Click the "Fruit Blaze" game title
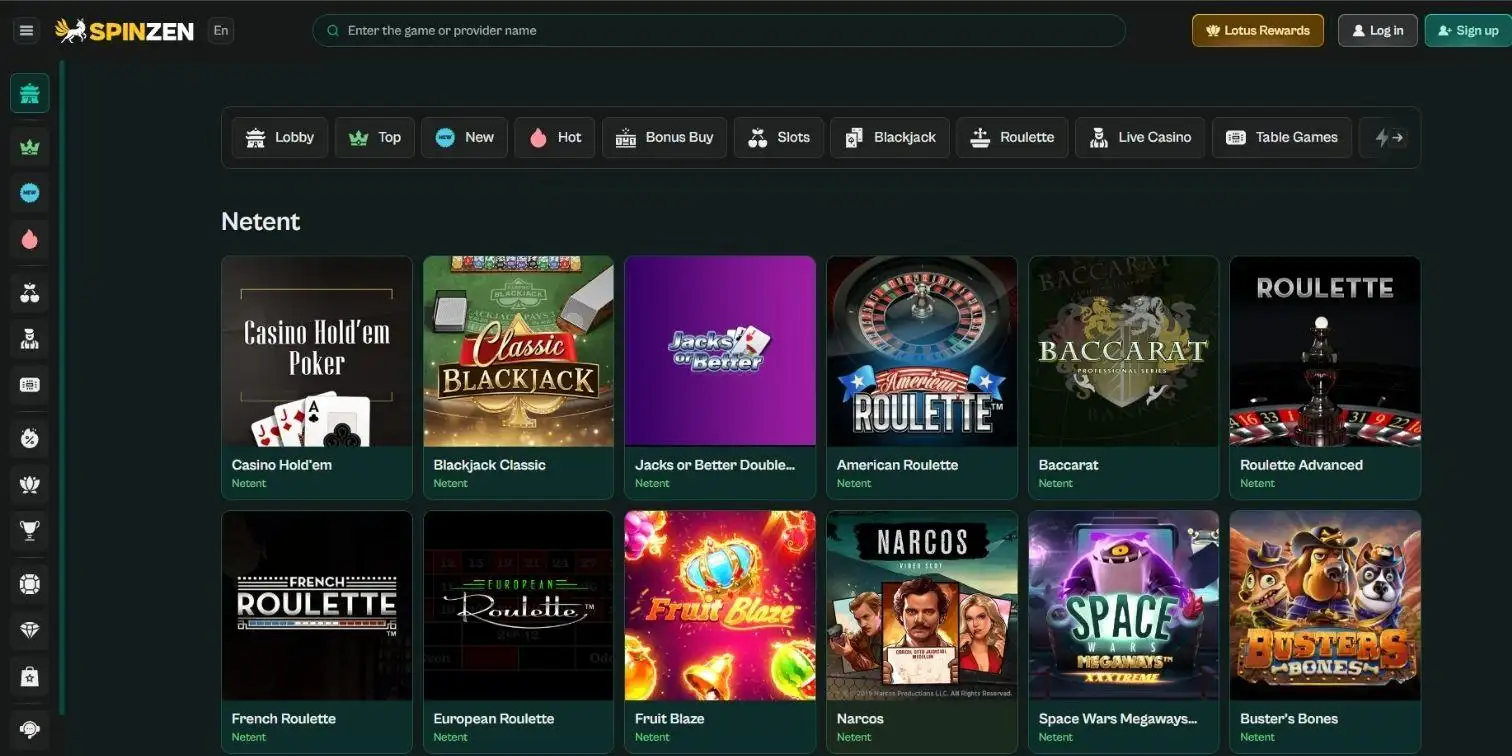The image size is (1512, 756). [670, 719]
